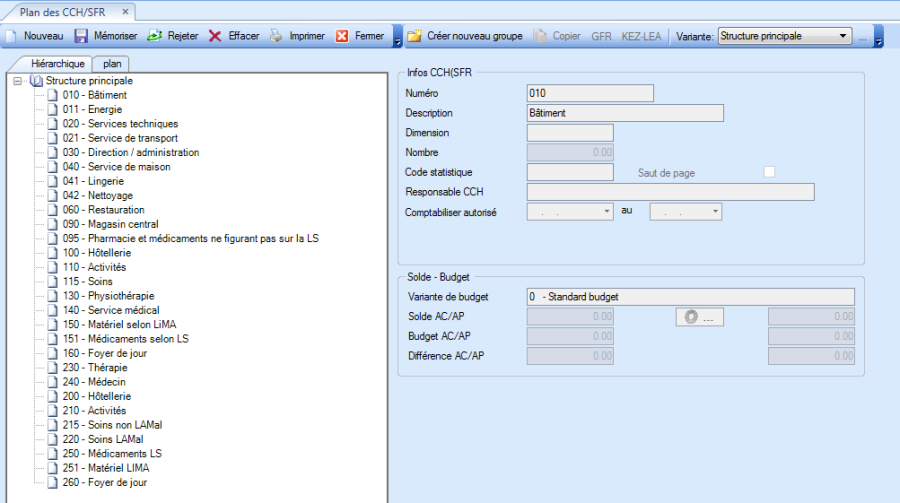Image resolution: width=900 pixels, height=503 pixels.
Task: Select 100 - Hôtellerie row
Action: coord(96,253)
